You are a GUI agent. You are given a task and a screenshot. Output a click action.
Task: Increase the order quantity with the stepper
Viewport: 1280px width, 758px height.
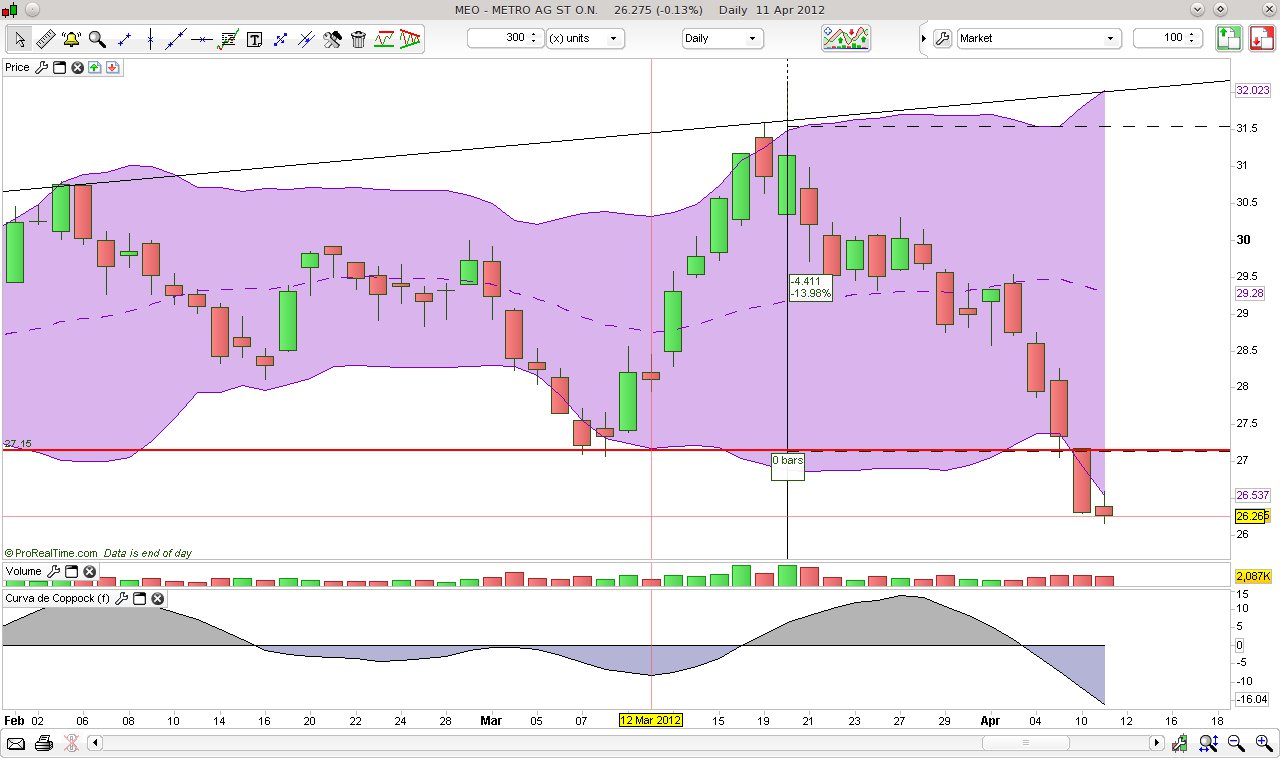coord(1191,34)
